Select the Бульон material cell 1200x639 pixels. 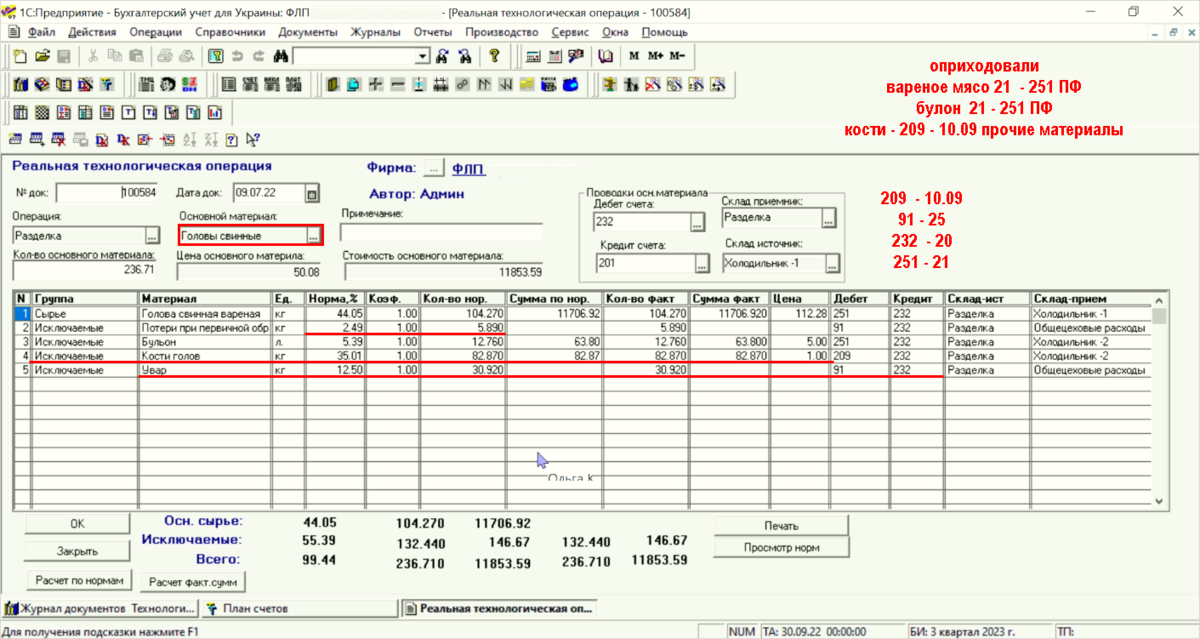pos(205,342)
